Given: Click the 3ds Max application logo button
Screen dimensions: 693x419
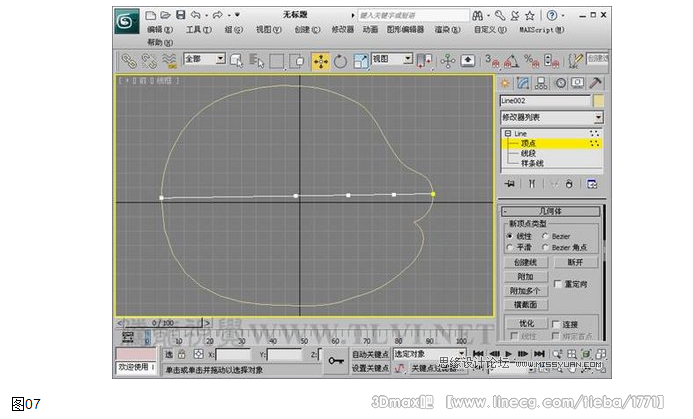Looking at the screenshot, I should coord(126,21).
